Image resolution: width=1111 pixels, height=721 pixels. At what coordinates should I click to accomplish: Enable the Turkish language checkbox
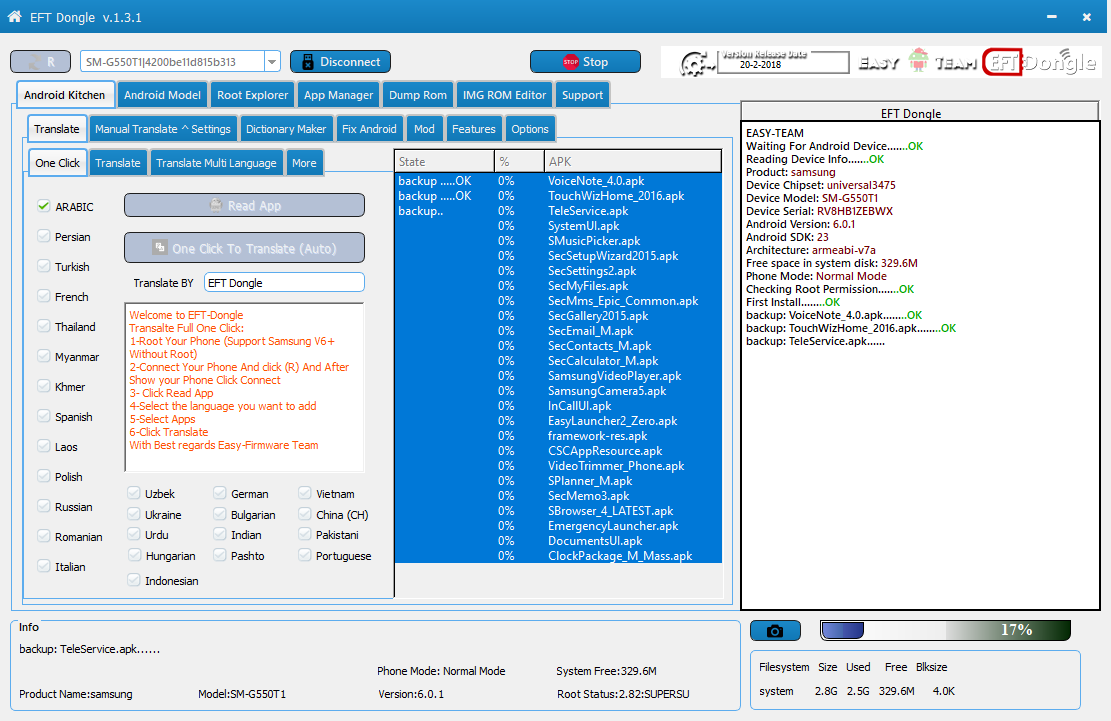pyautogui.click(x=44, y=266)
